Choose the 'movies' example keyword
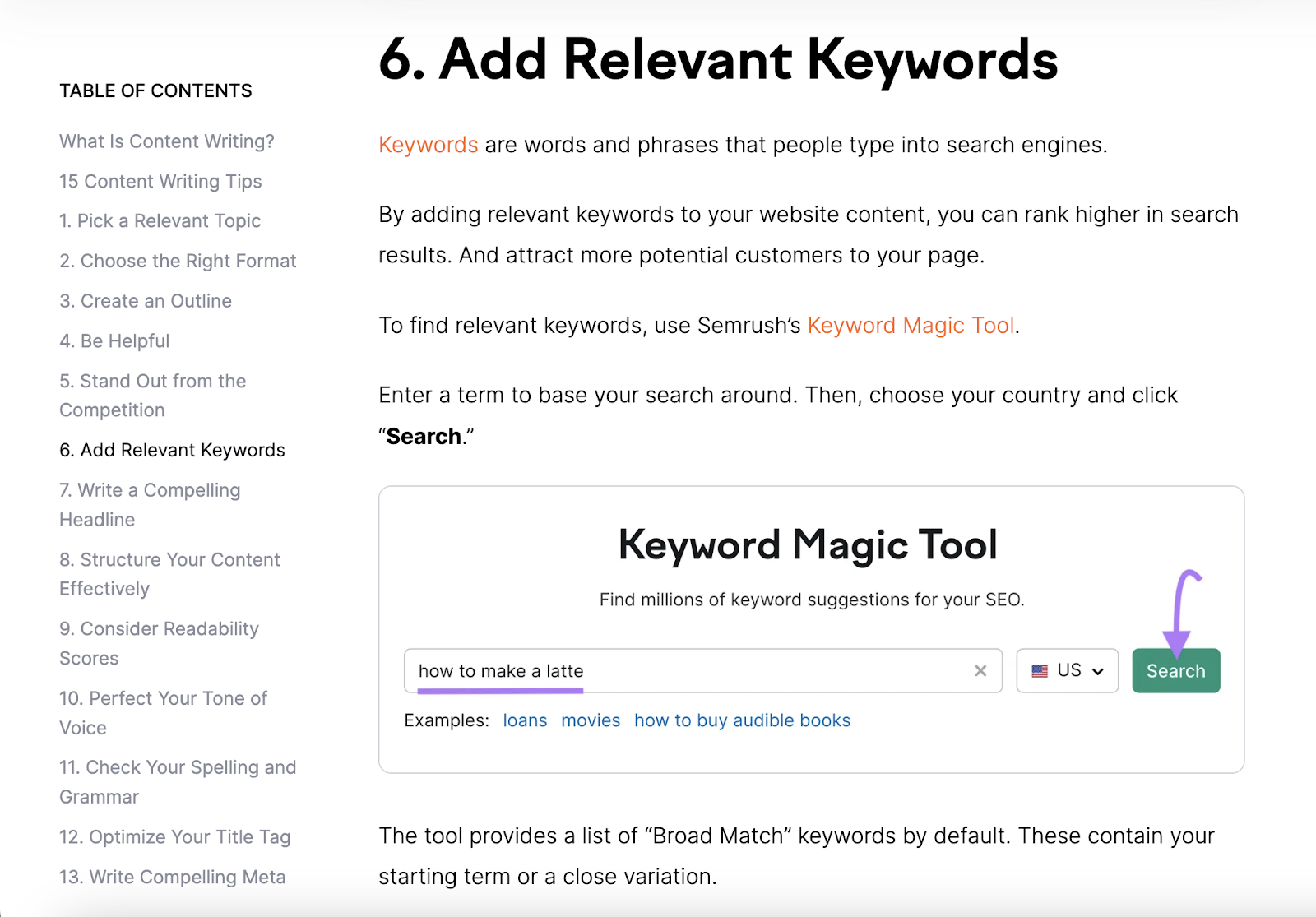Image resolution: width=1316 pixels, height=917 pixels. [591, 720]
